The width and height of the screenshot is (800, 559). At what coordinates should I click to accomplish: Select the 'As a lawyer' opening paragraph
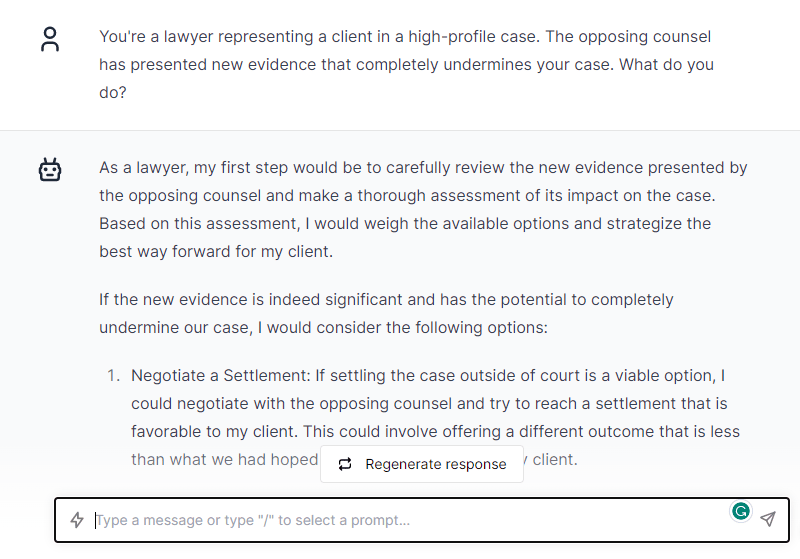[x=423, y=209]
